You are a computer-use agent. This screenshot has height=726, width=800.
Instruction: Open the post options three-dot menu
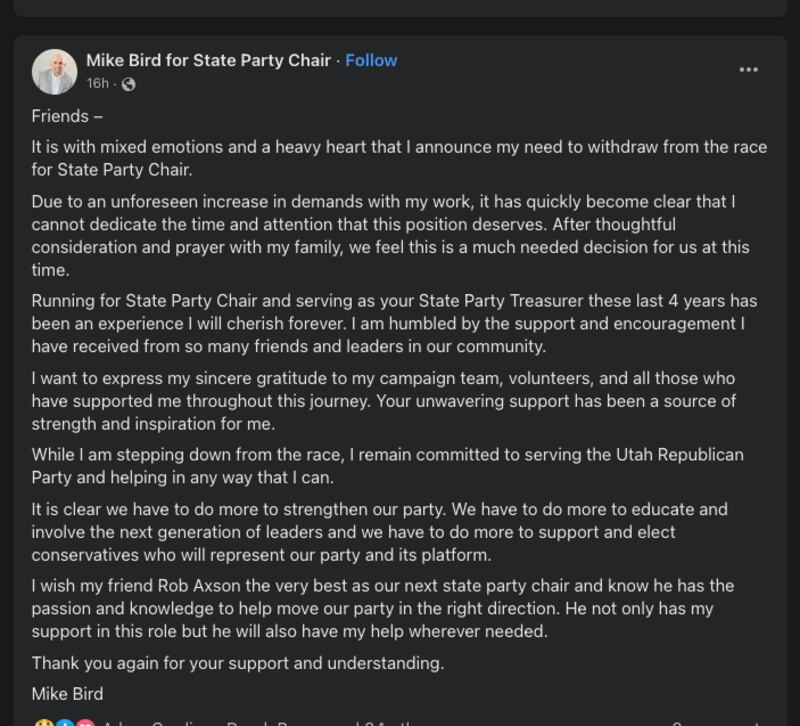pos(748,69)
